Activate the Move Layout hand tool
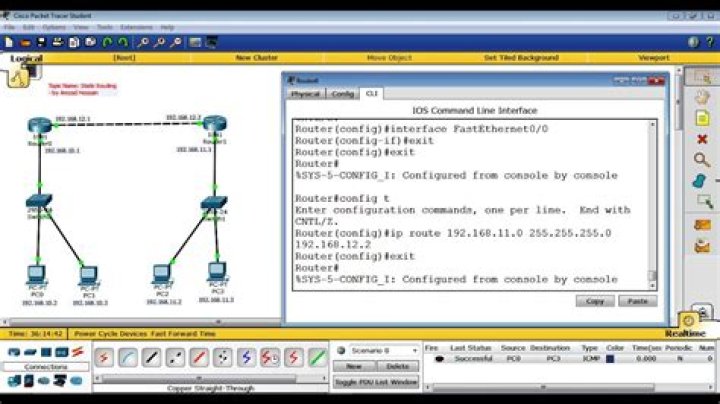The image size is (720, 404). [702, 97]
